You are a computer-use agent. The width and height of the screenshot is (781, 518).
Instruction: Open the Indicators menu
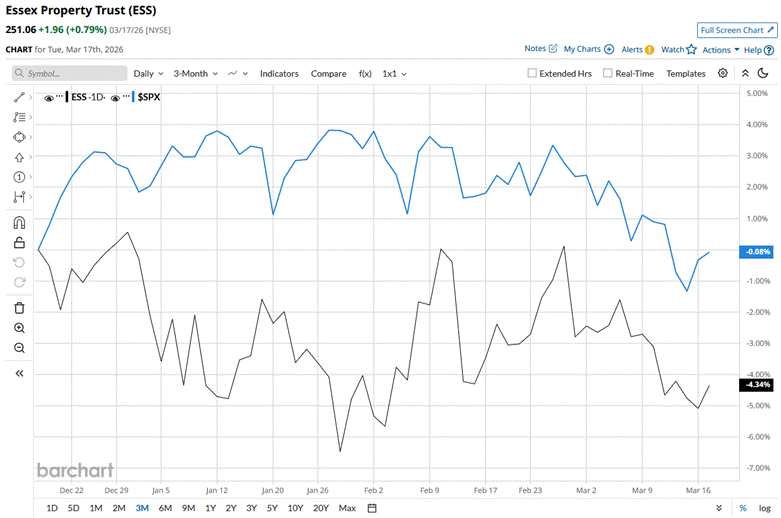(x=279, y=73)
